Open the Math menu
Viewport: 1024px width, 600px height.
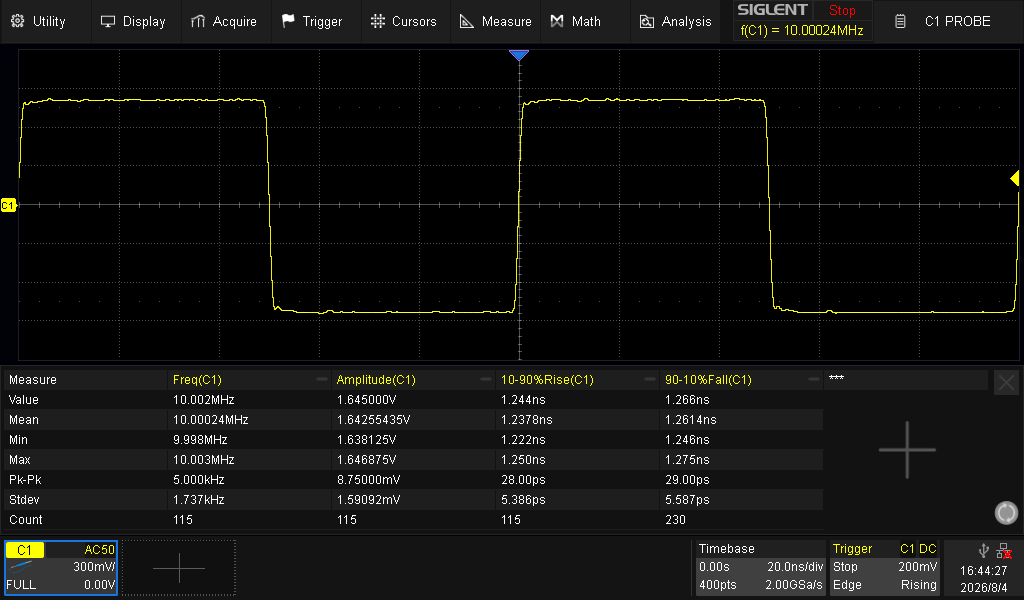576,22
